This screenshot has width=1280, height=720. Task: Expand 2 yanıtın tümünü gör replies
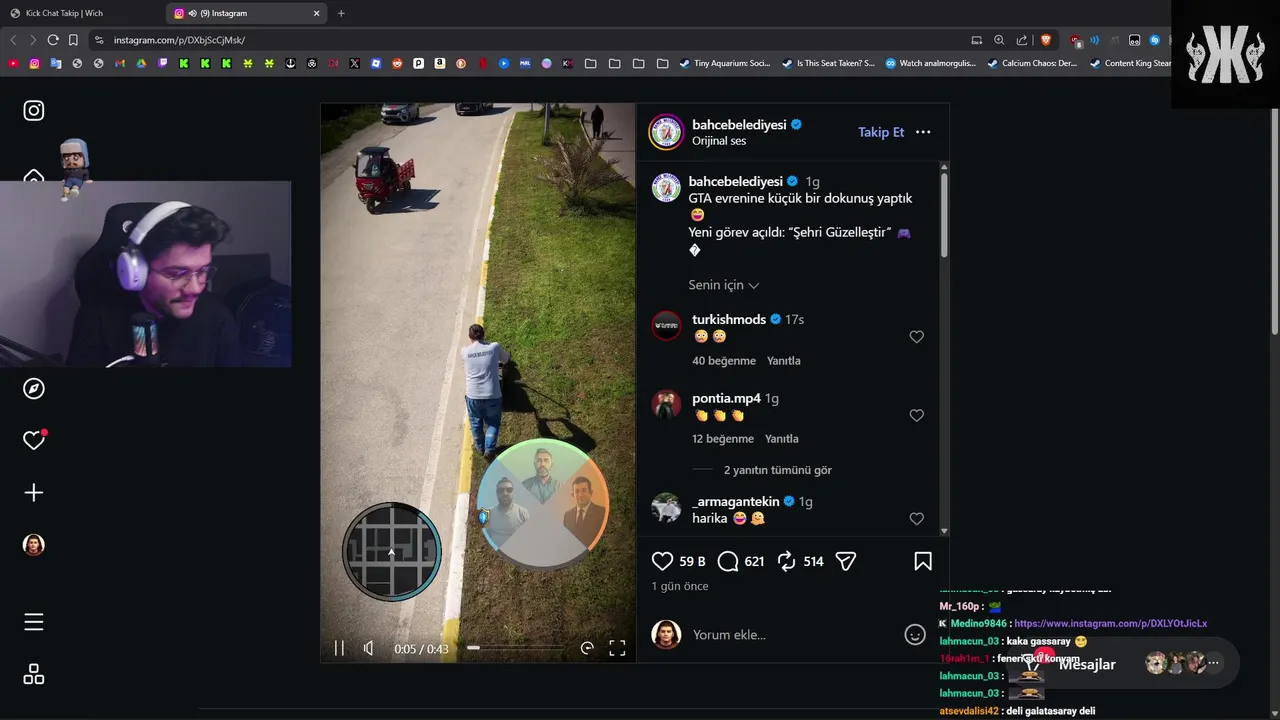pos(778,470)
